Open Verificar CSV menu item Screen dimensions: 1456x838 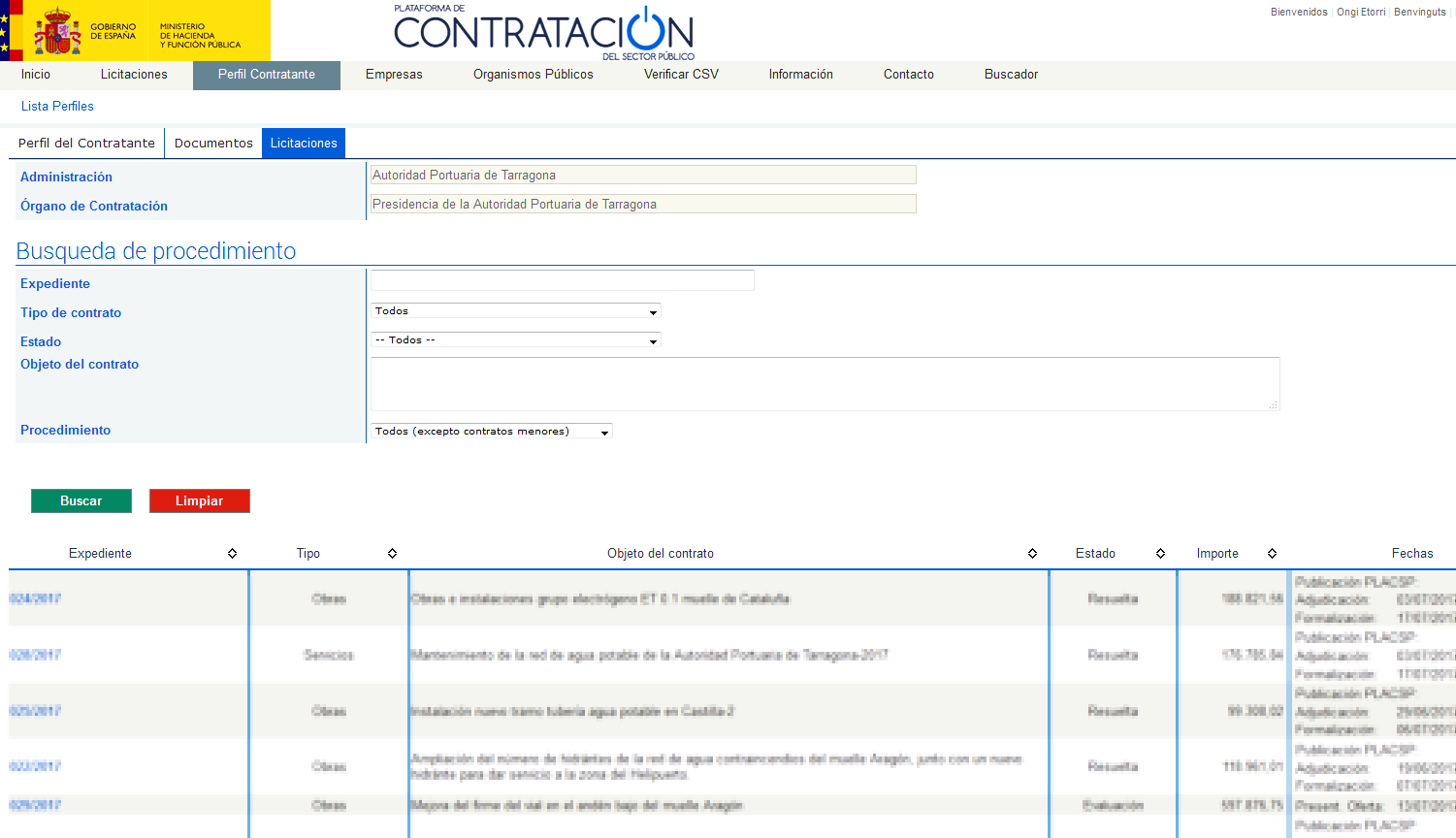pos(681,75)
